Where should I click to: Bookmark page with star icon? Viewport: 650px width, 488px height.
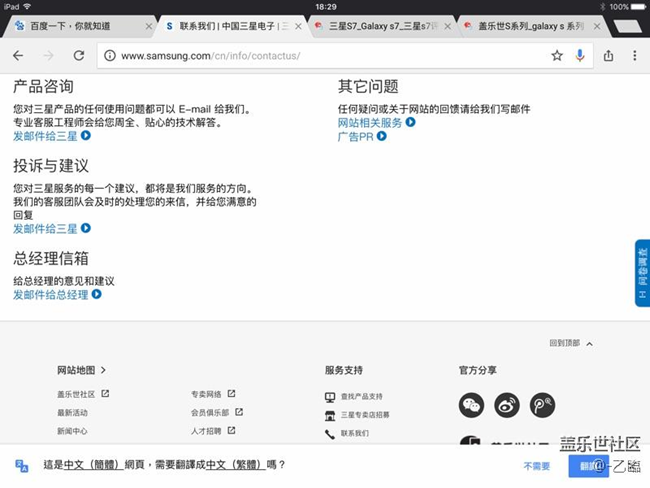pyautogui.click(x=557, y=56)
